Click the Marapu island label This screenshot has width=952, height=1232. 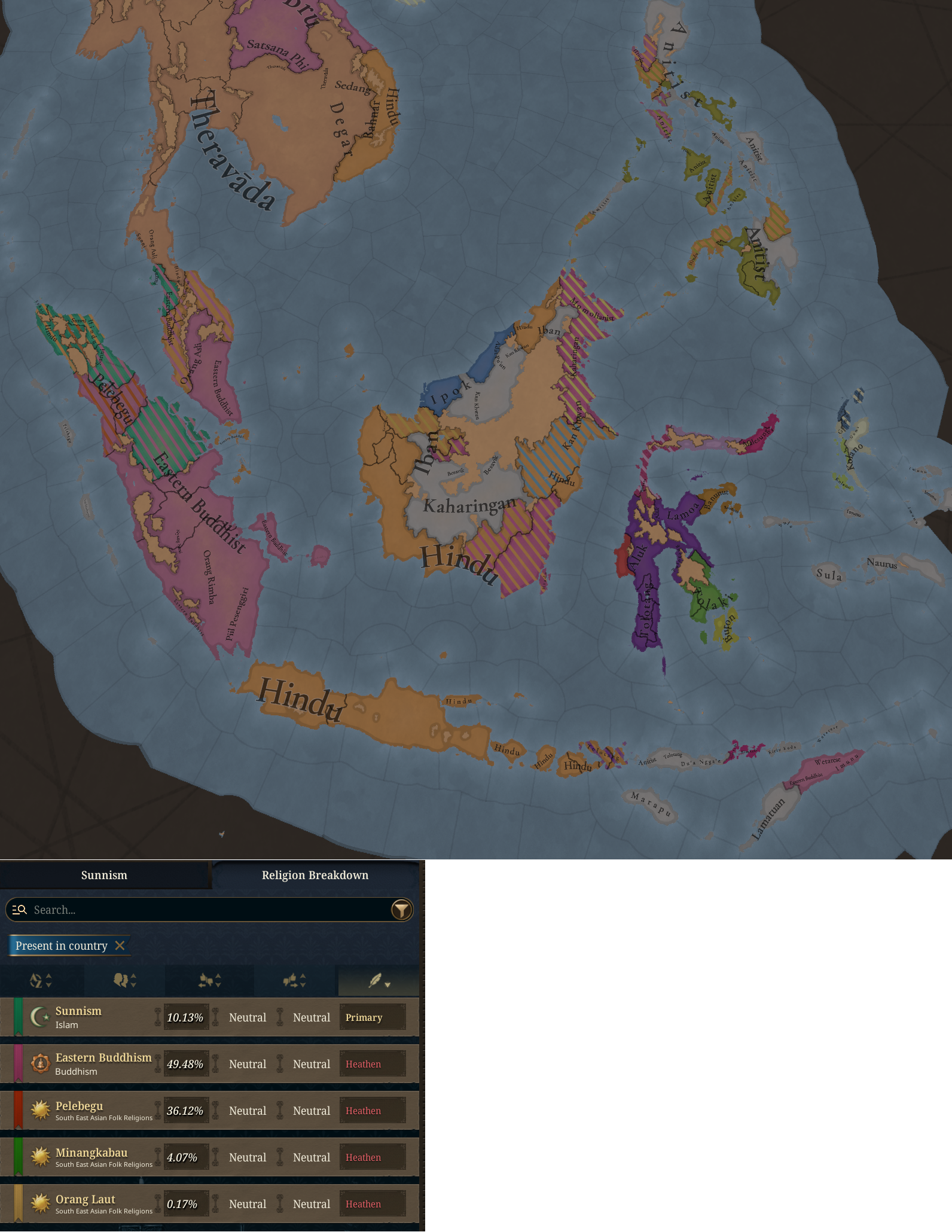click(x=652, y=804)
